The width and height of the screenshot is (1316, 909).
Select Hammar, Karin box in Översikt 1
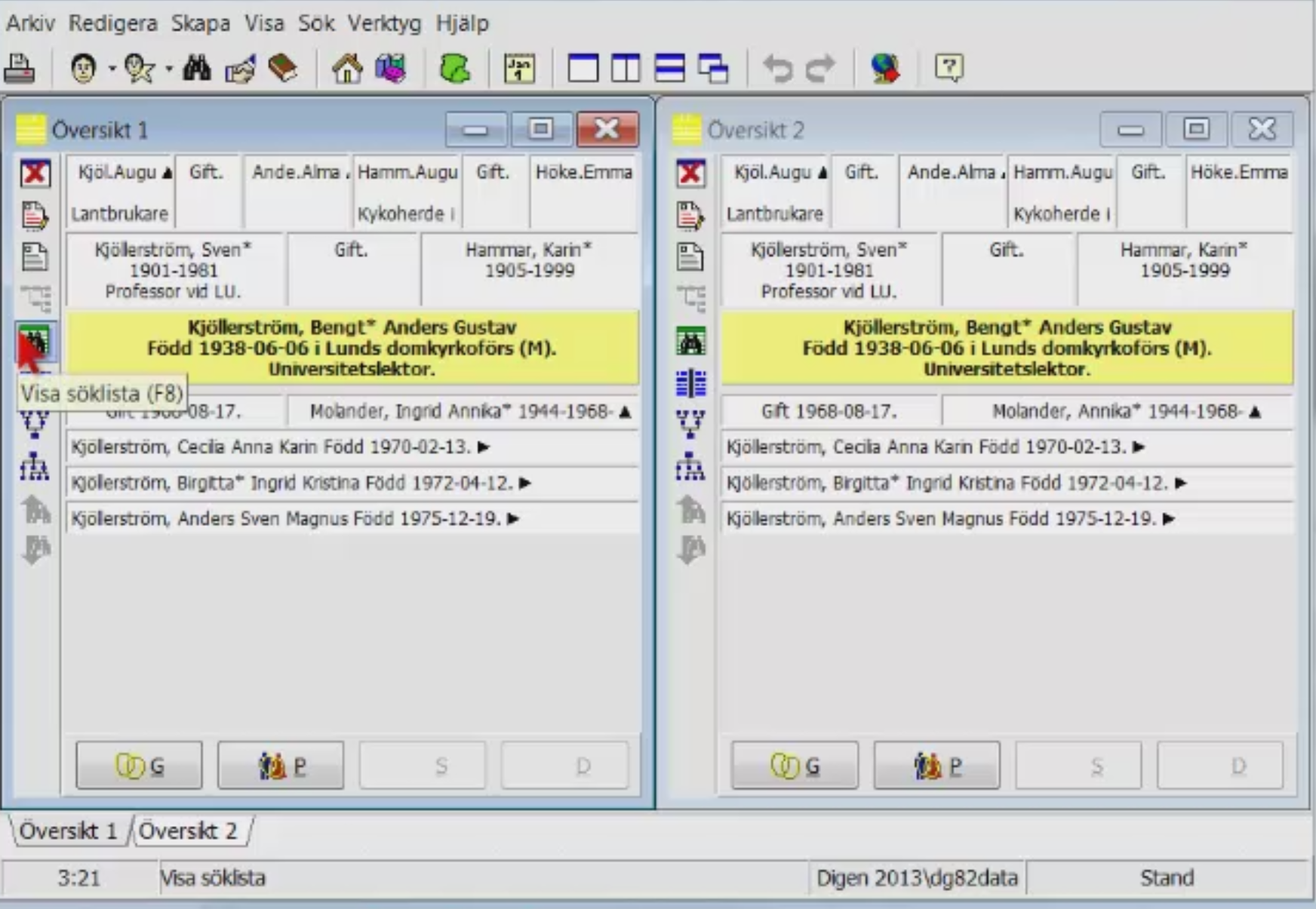(x=529, y=269)
